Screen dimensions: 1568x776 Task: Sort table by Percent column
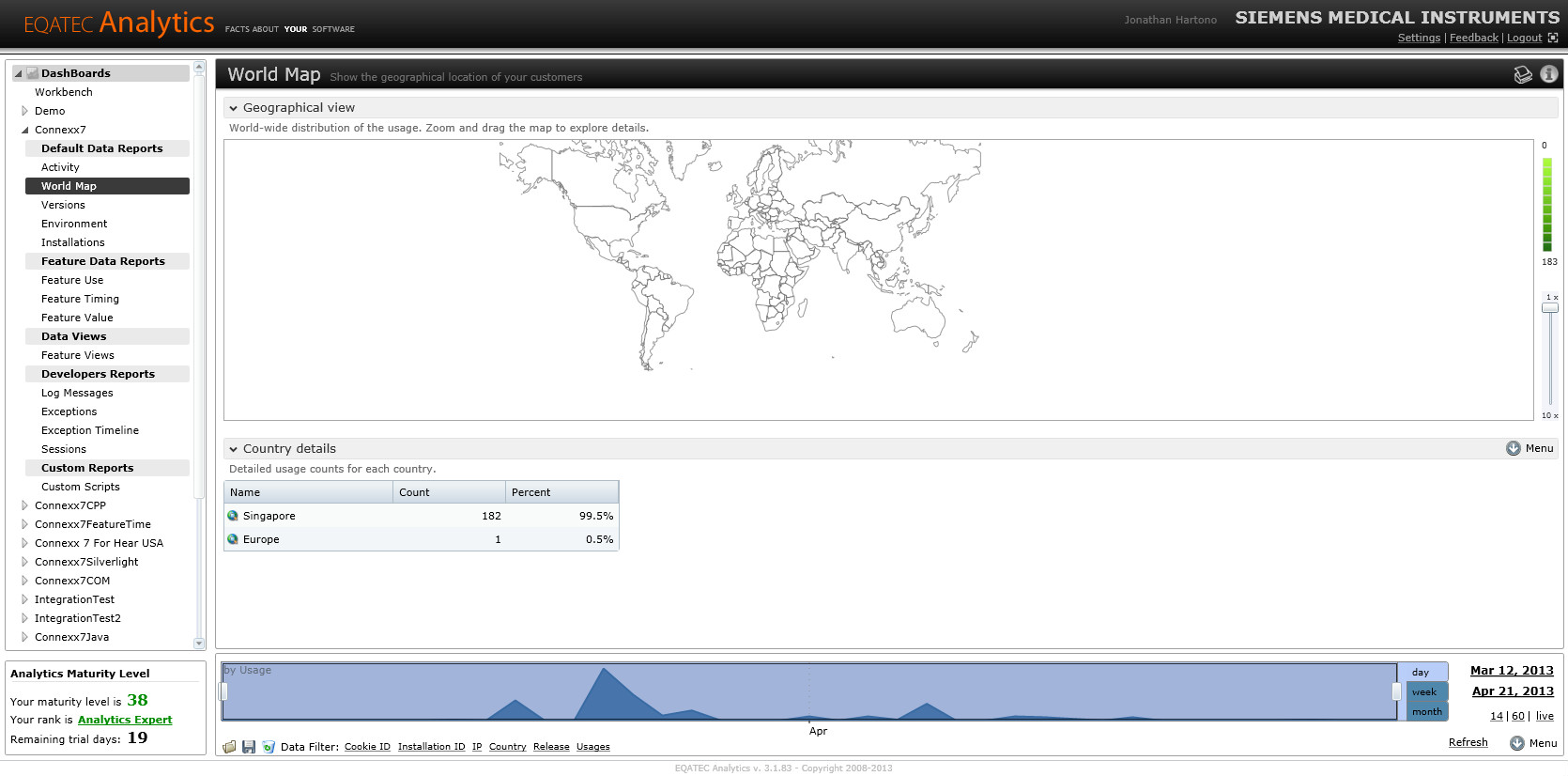561,492
